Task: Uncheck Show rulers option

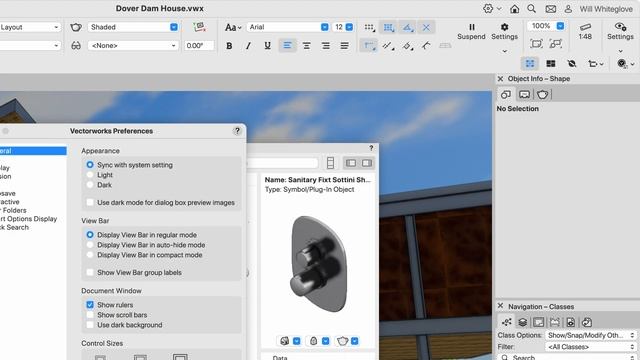Action: (90, 305)
